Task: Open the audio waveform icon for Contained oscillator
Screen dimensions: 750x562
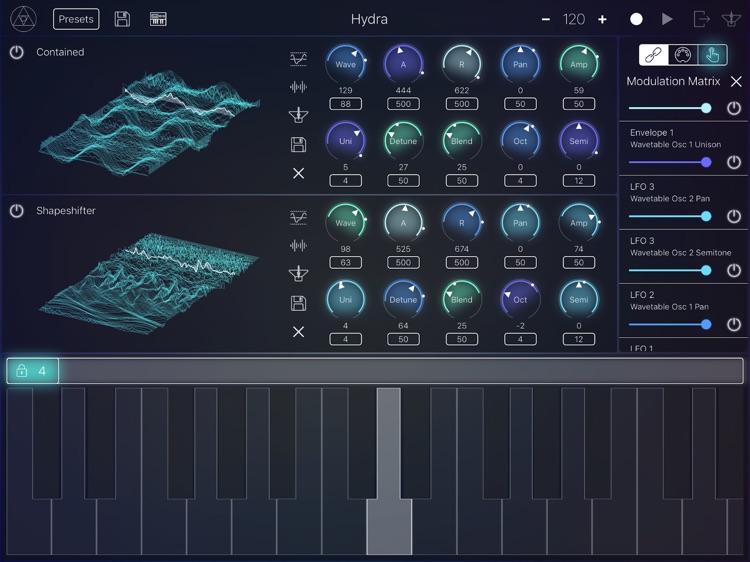Action: pos(298,87)
